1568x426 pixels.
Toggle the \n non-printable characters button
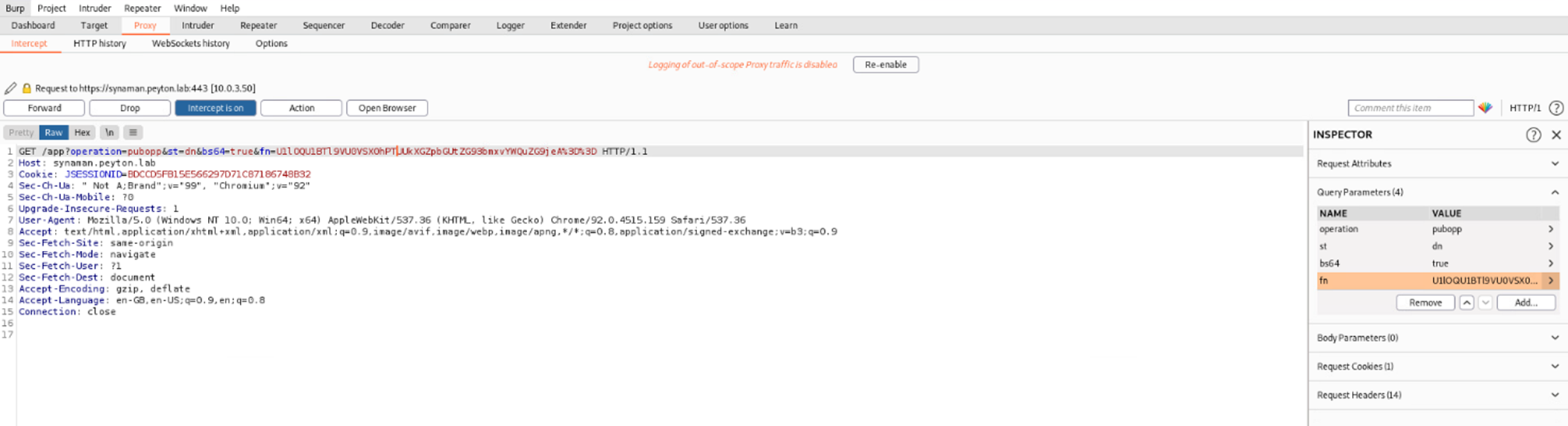(x=109, y=132)
